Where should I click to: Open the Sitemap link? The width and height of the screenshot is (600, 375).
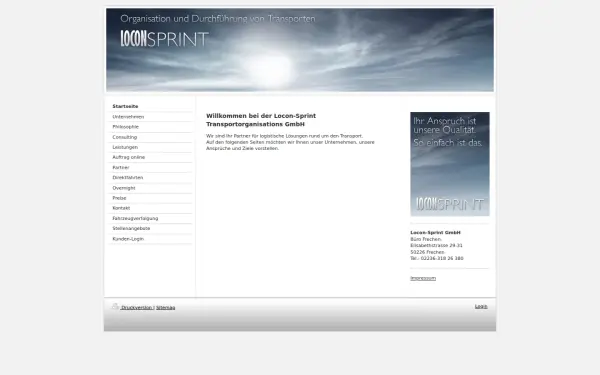click(166, 308)
